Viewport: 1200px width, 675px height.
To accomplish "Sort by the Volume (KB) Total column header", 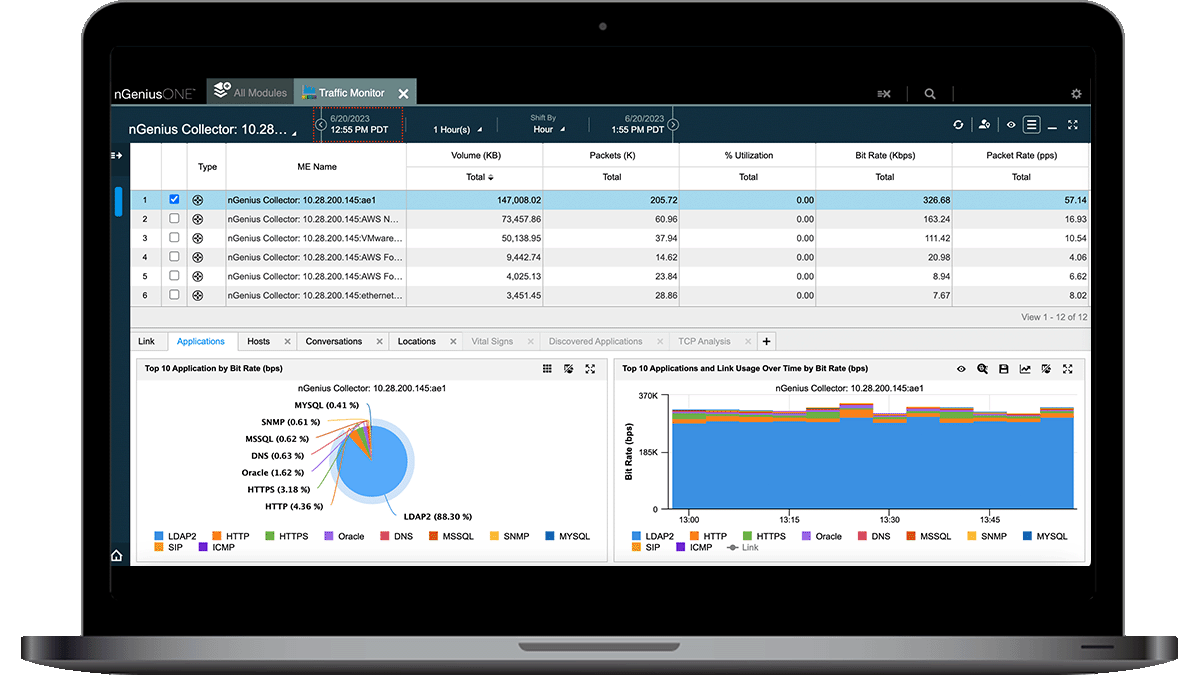I will [x=475, y=177].
